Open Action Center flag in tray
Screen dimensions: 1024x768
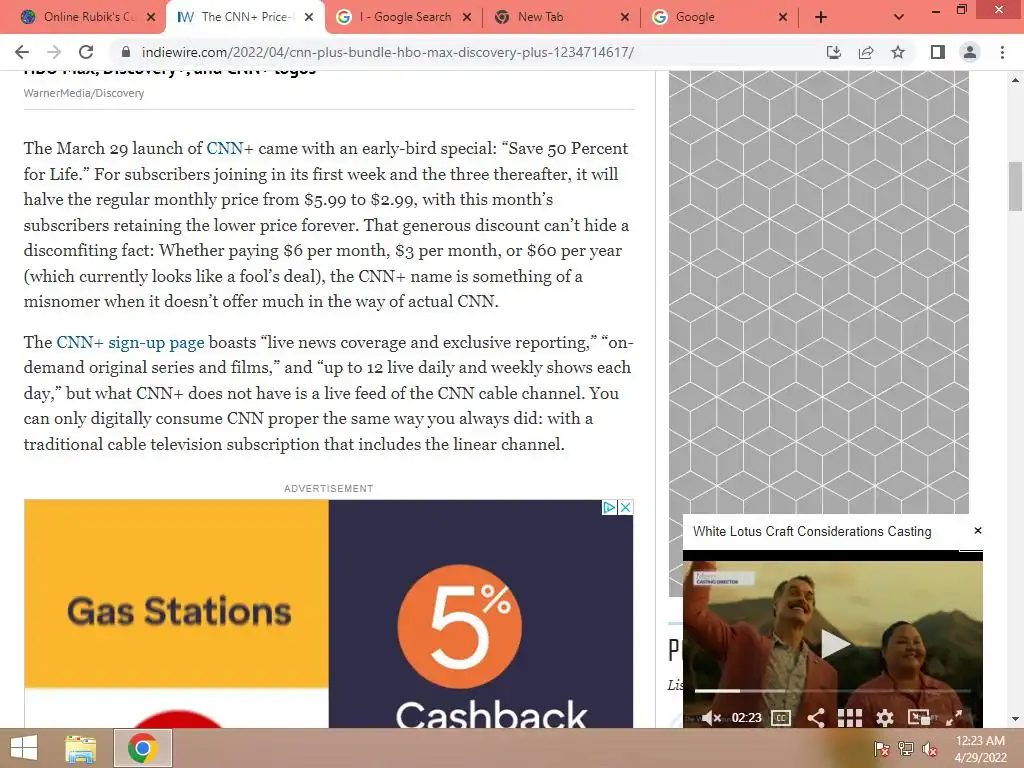tap(881, 749)
